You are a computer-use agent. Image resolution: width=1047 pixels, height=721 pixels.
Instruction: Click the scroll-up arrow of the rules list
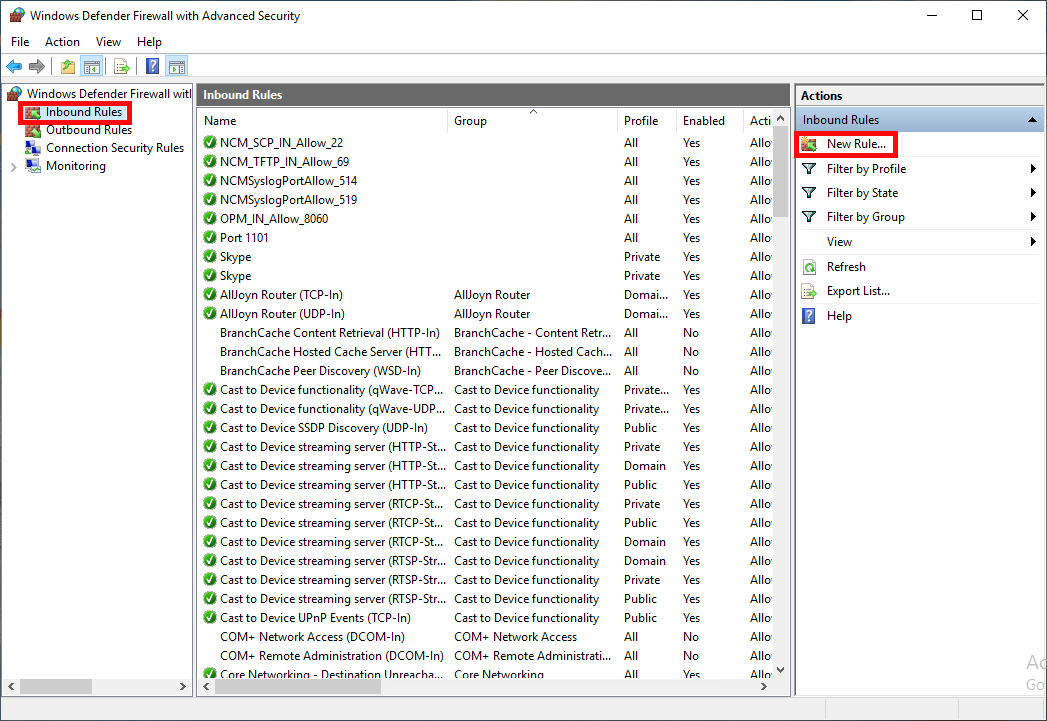coord(780,119)
